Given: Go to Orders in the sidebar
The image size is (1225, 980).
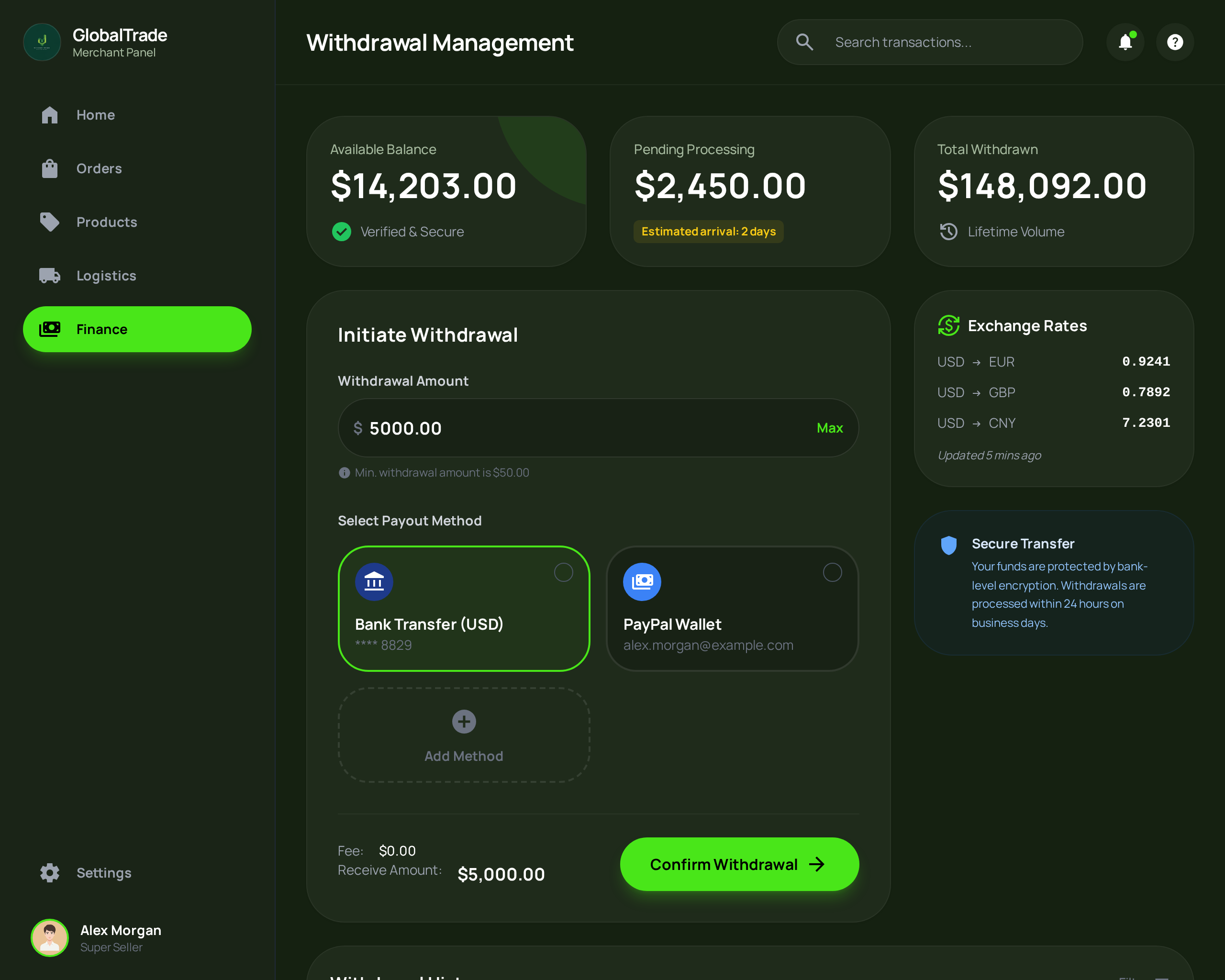Looking at the screenshot, I should [x=99, y=169].
